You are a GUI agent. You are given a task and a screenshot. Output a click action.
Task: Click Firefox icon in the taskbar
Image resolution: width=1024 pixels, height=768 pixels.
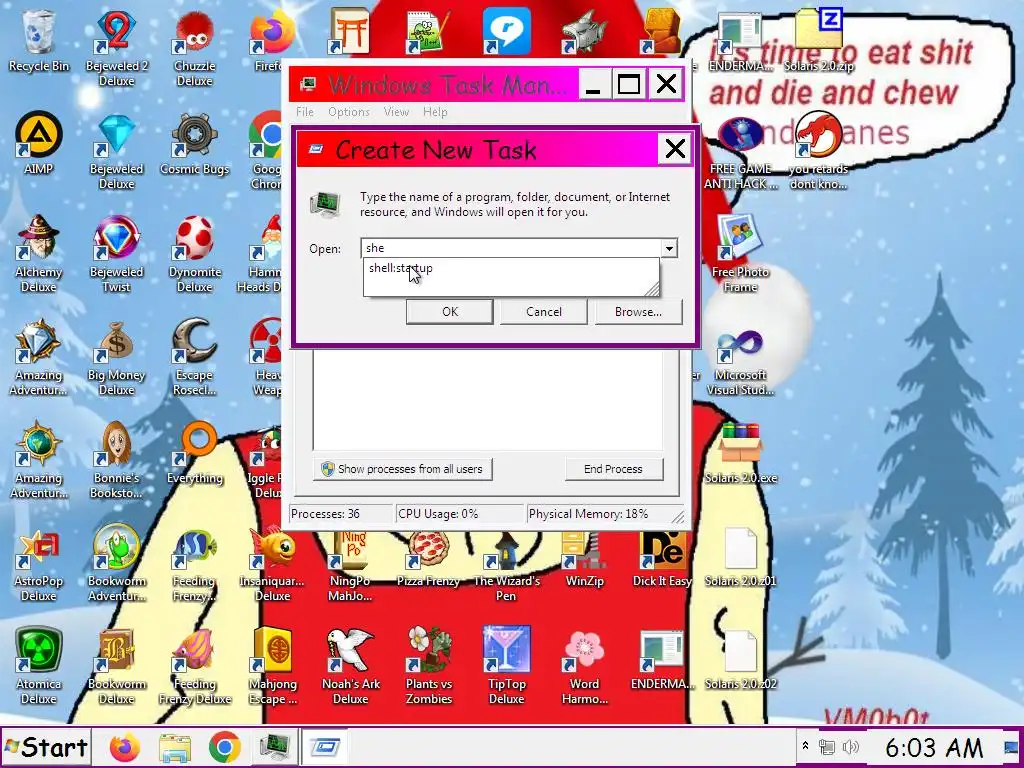[125, 747]
